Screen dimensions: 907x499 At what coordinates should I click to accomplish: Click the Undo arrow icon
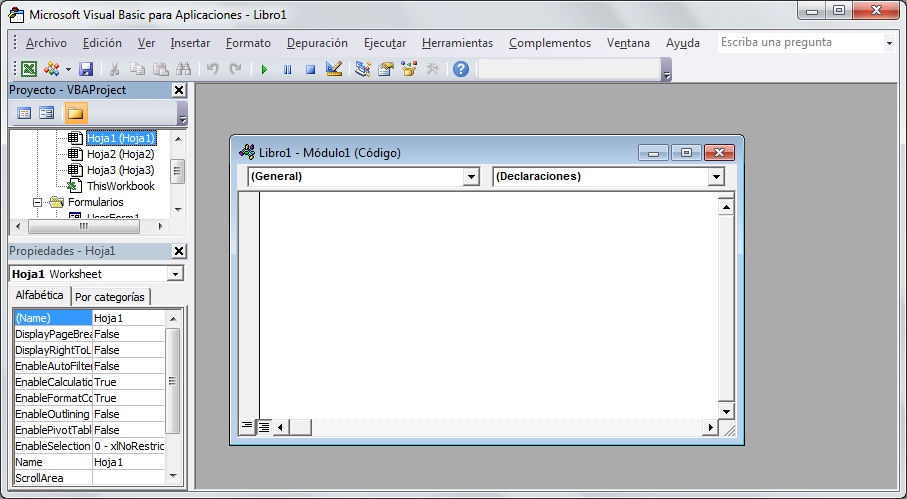click(x=213, y=69)
